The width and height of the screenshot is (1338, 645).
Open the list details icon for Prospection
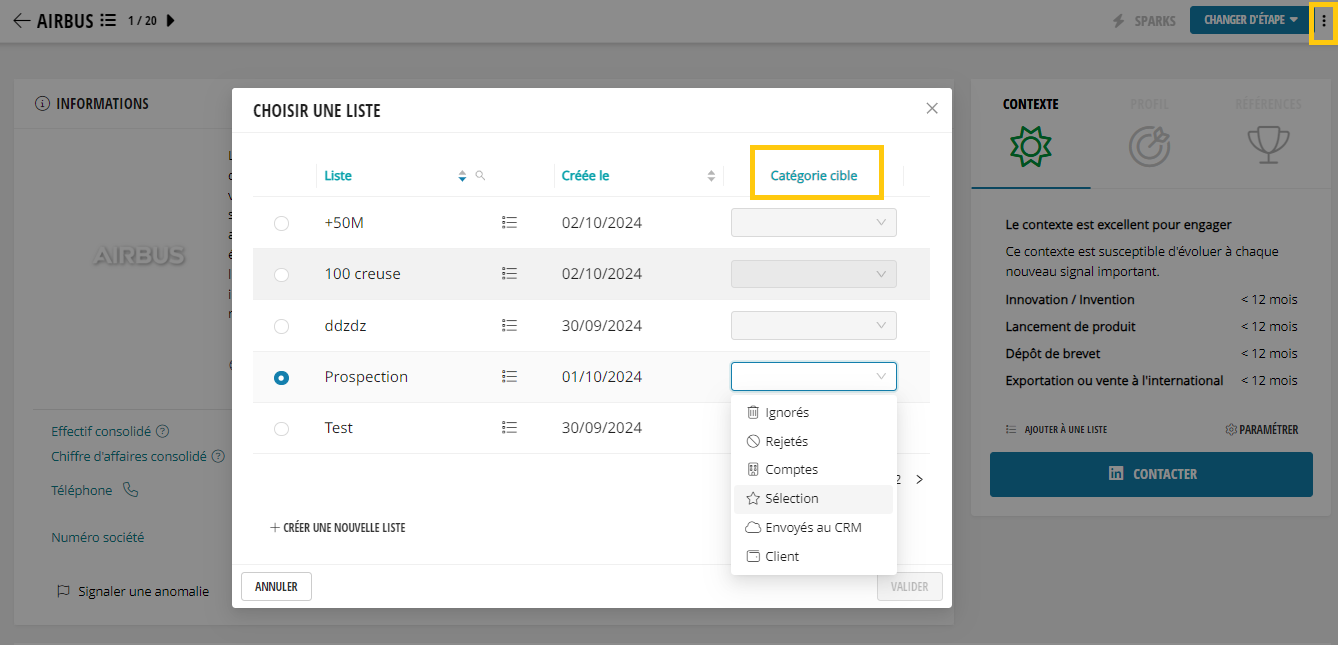click(x=509, y=376)
